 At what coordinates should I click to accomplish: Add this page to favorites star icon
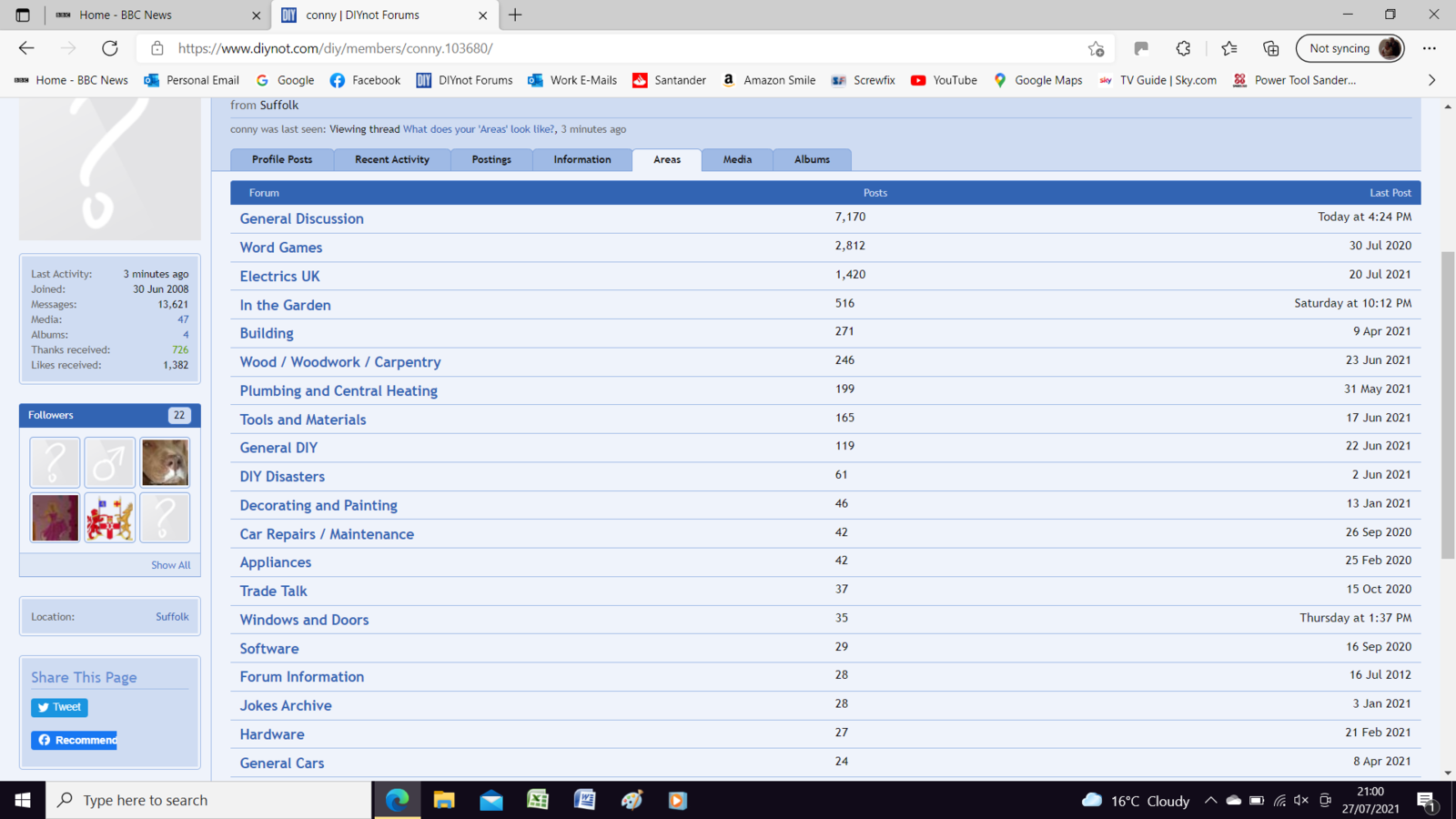(x=1096, y=48)
